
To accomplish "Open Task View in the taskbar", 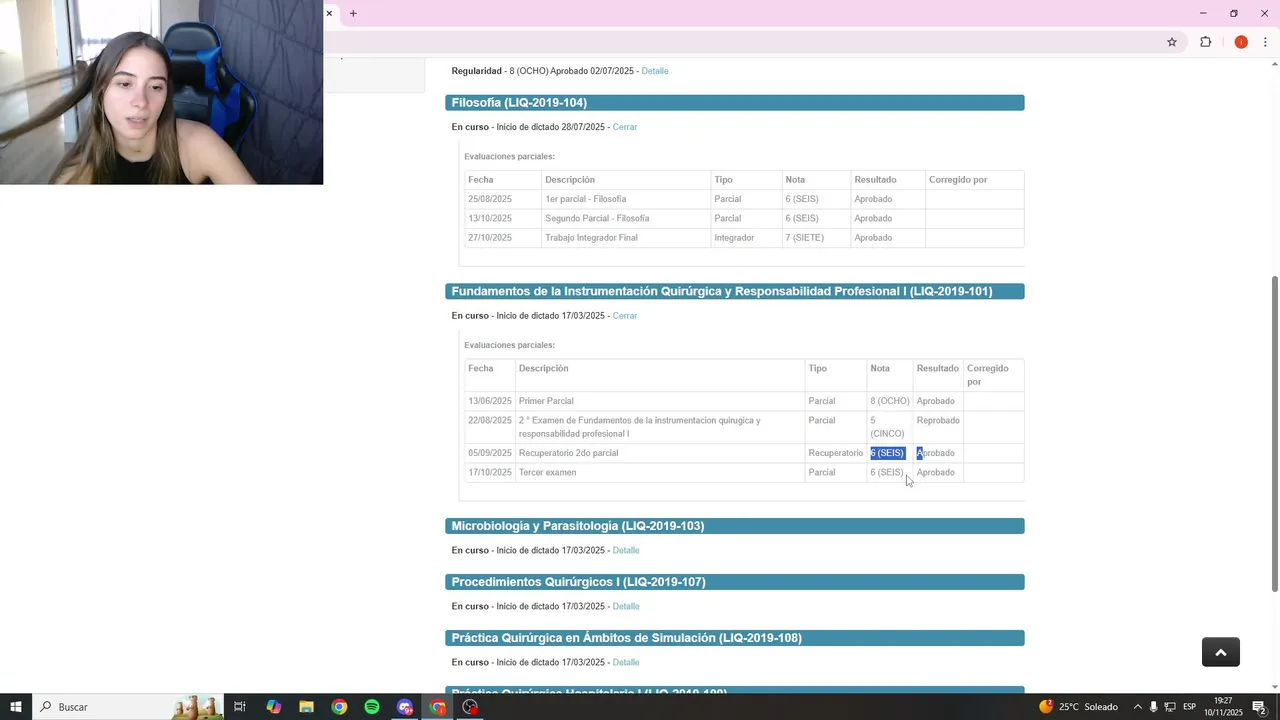I will tap(240, 707).
